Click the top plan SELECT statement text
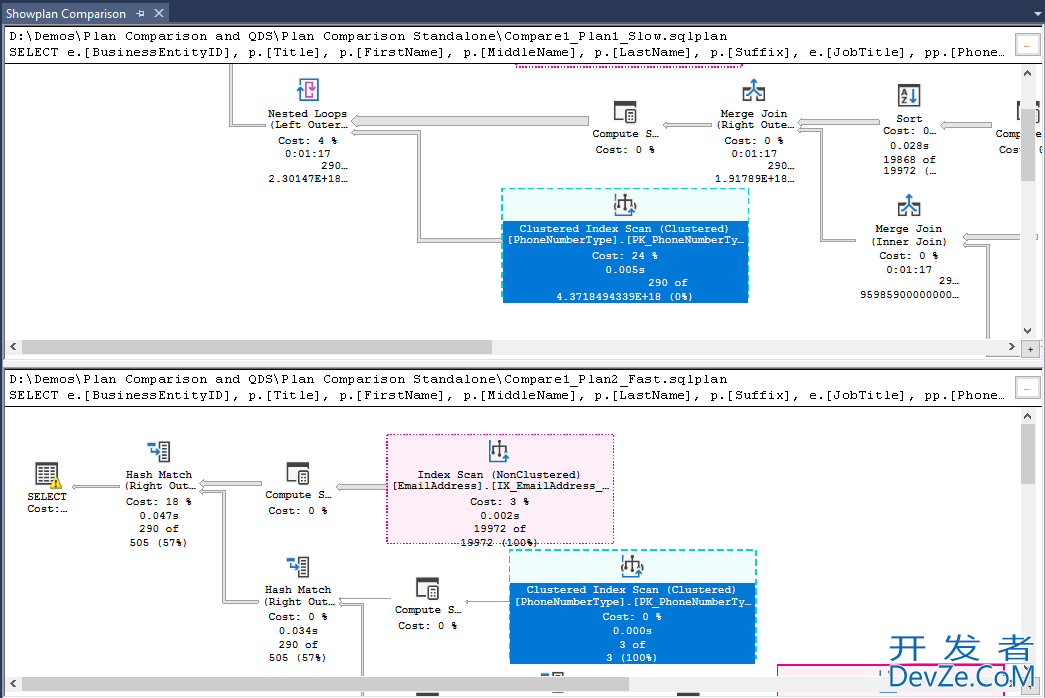Screen dimensions: 1045x698 coord(507,52)
